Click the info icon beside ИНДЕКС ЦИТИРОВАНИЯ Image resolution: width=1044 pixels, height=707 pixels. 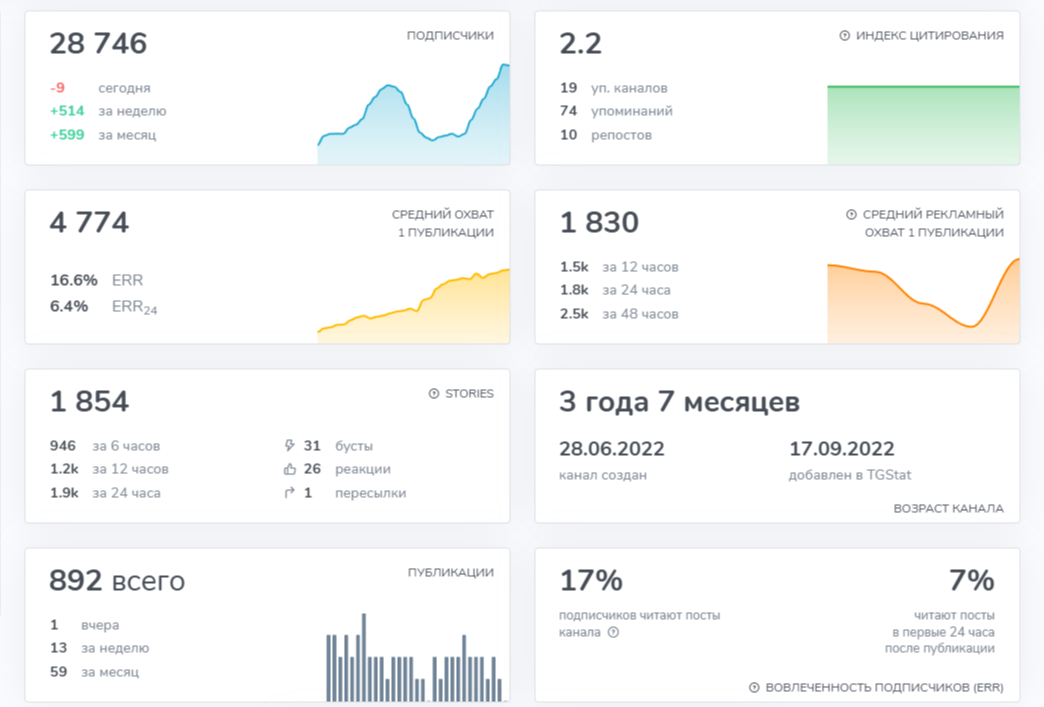click(844, 36)
